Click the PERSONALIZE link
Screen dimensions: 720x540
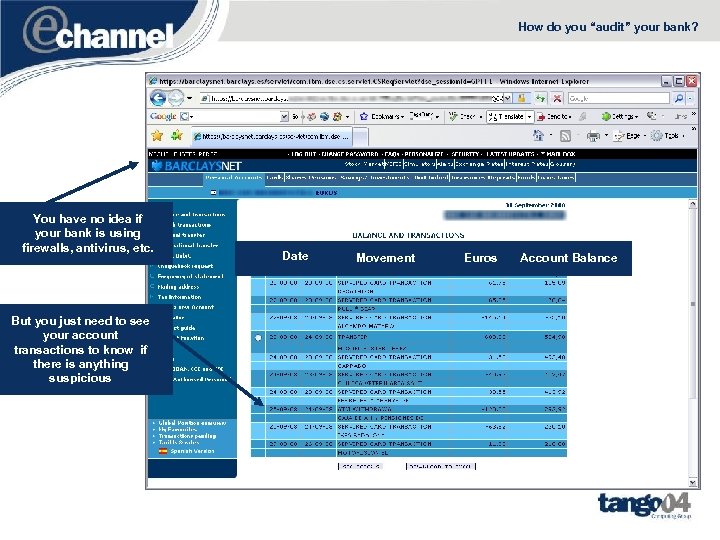tap(423, 154)
